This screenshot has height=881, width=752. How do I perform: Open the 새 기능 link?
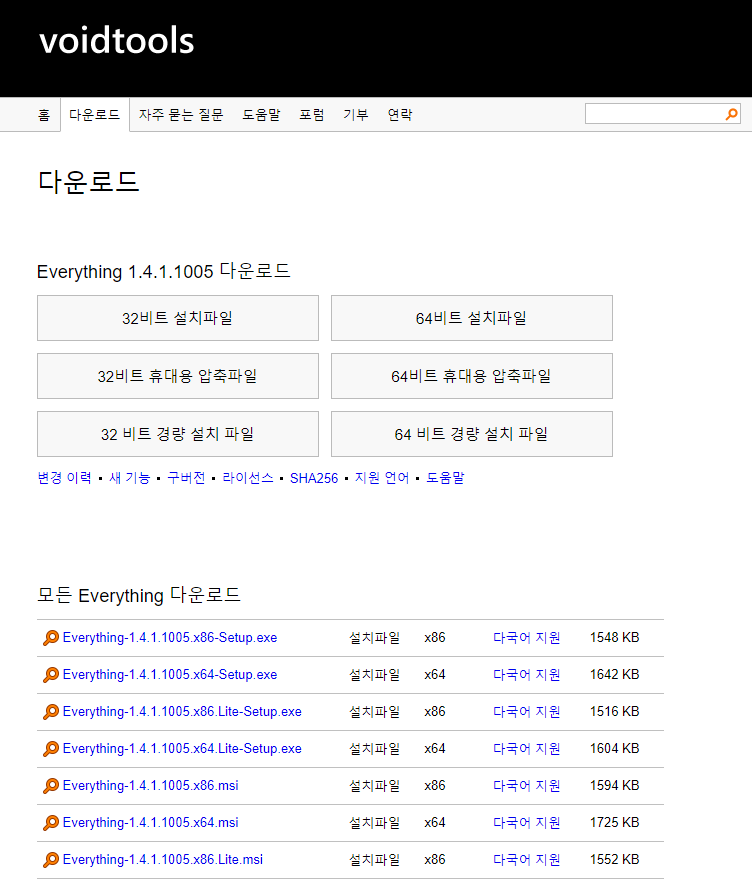(130, 478)
